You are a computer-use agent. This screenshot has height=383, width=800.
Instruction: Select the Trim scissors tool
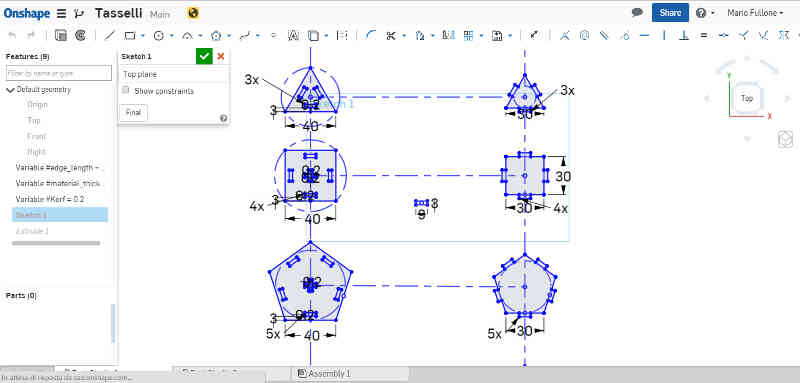[x=391, y=35]
